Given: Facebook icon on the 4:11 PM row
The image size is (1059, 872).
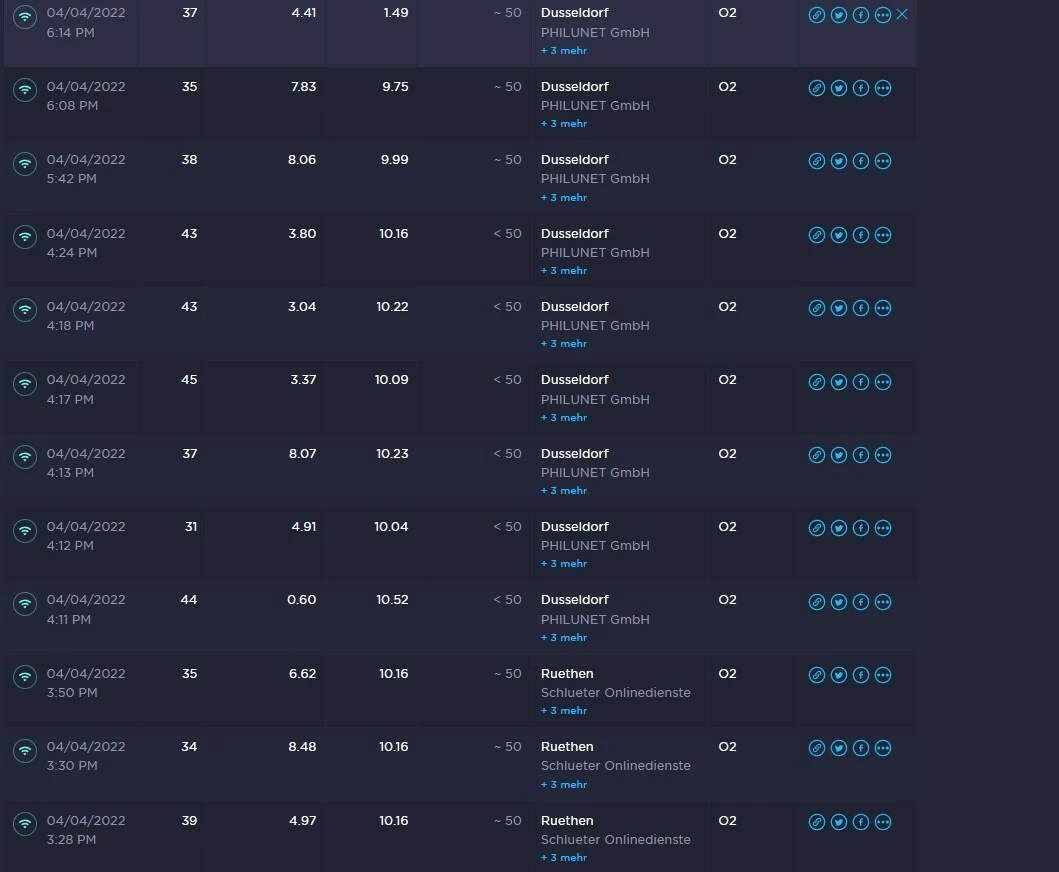Looking at the screenshot, I should (860, 602).
